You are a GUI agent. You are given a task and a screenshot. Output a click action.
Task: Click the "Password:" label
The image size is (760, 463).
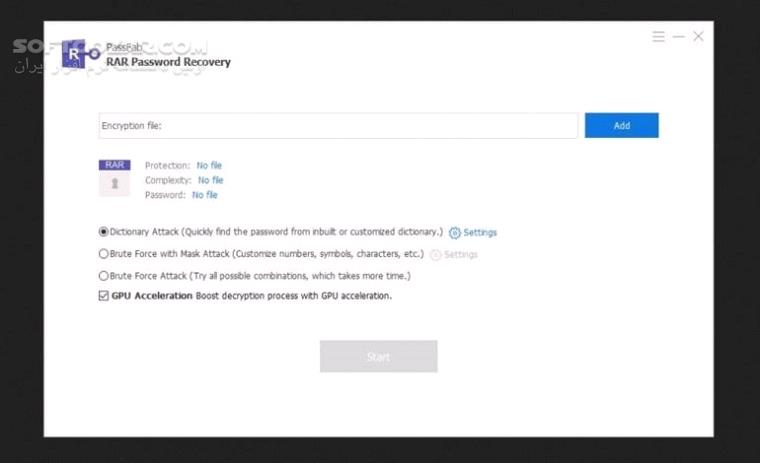point(165,195)
